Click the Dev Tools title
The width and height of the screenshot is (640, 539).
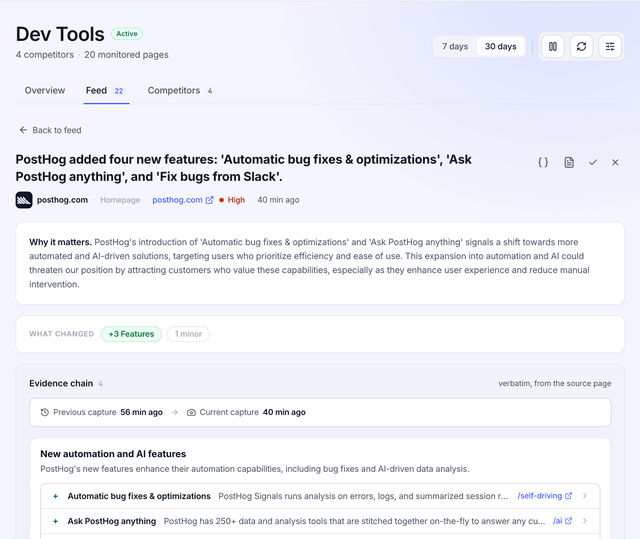[60, 34]
